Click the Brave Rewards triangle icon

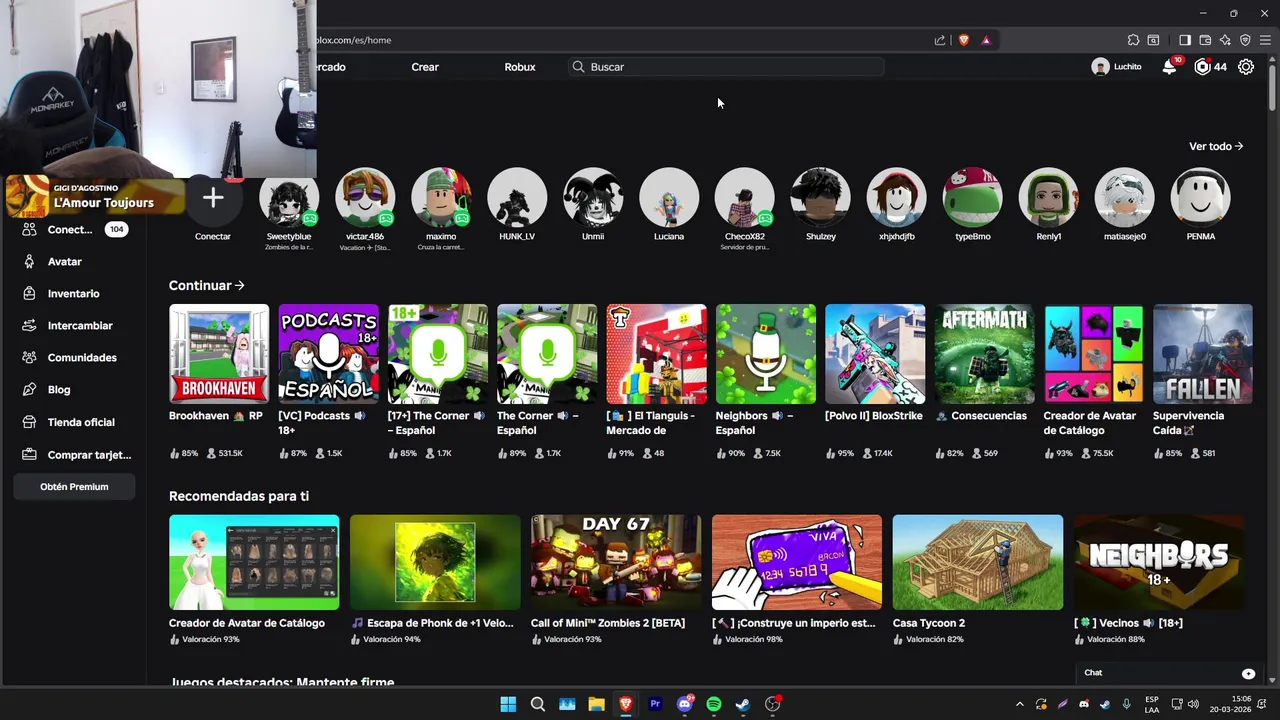(986, 40)
